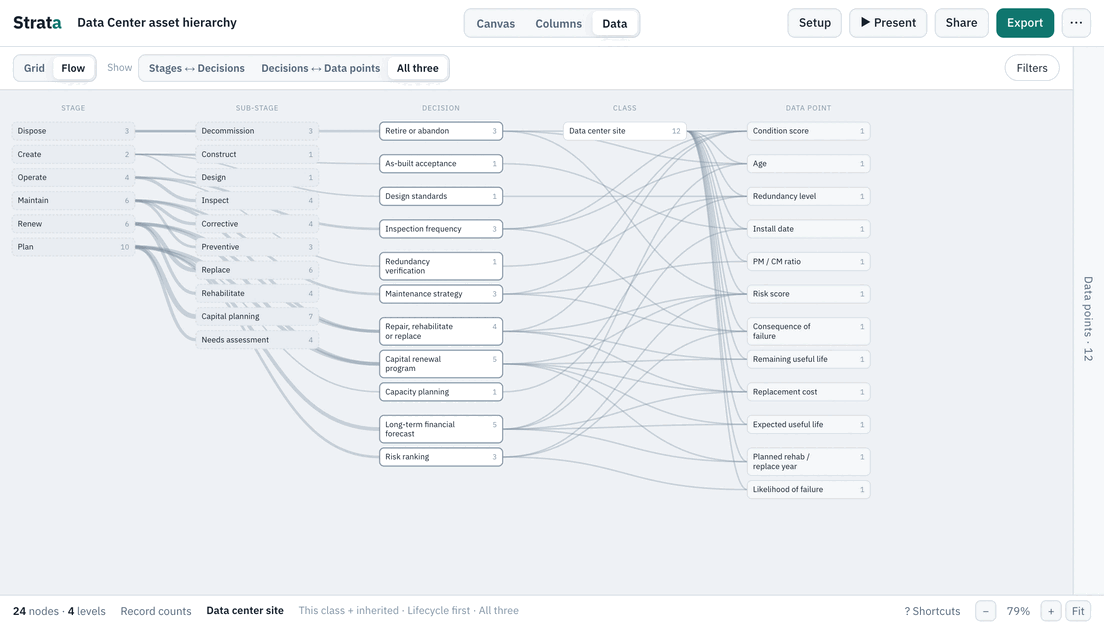Select the Dispose stage node
The height and width of the screenshot is (626, 1104).
(x=73, y=131)
